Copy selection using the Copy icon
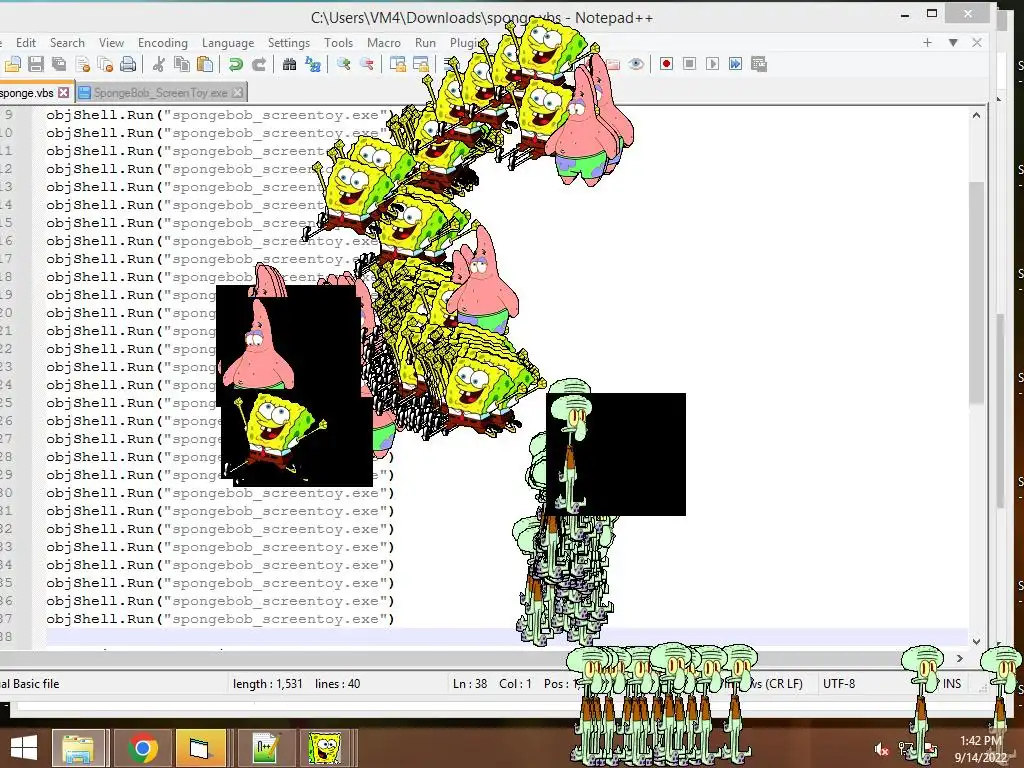Screen dimensions: 1024x768 pyautogui.click(x=182, y=64)
